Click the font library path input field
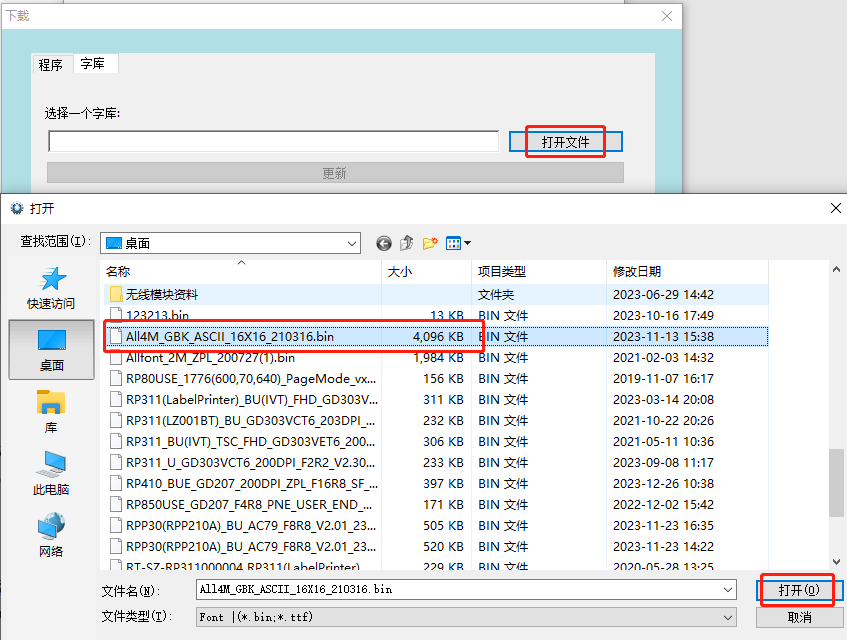847x640 pixels. click(273, 142)
